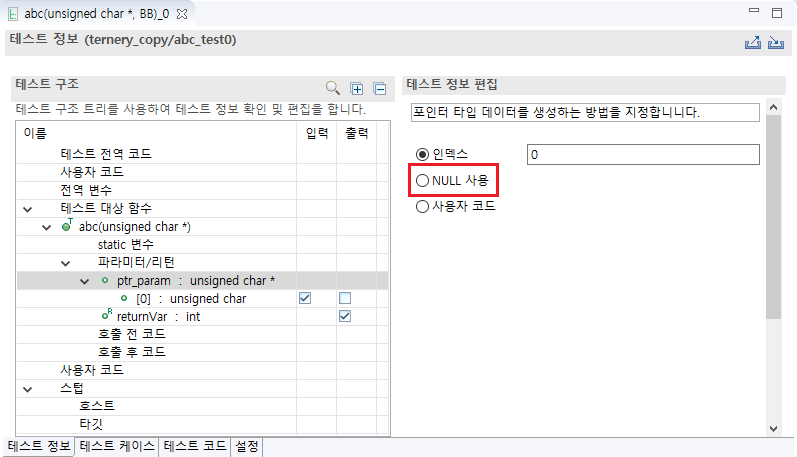Screen dimensions: 797x457
Task: Select the NULL 사용 radio option
Action: coord(422,181)
